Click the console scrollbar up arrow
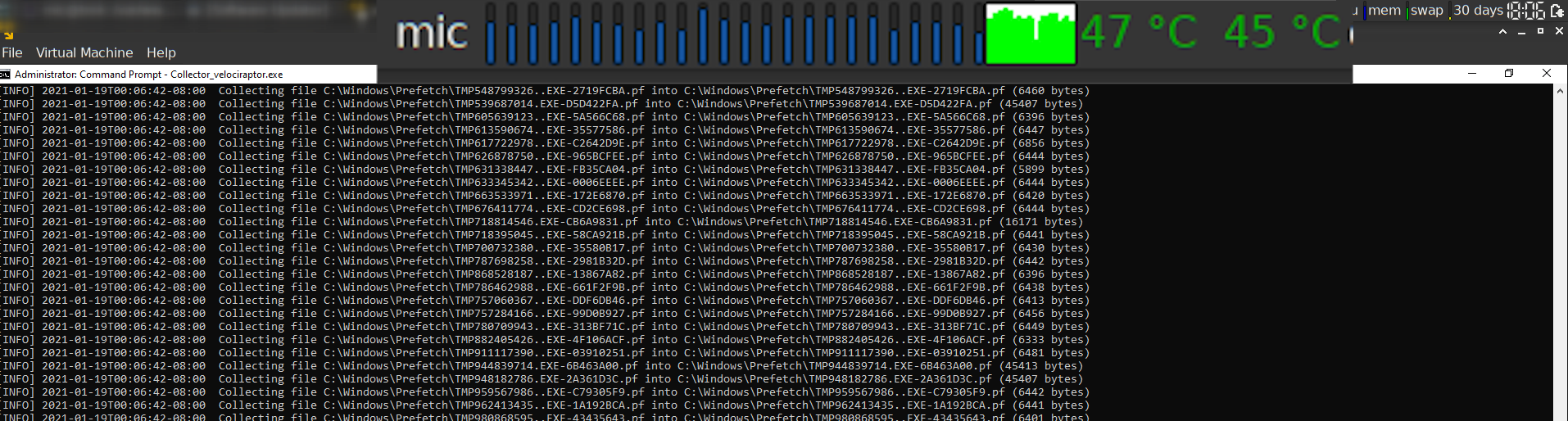The height and width of the screenshot is (421, 1568). pos(1560,91)
